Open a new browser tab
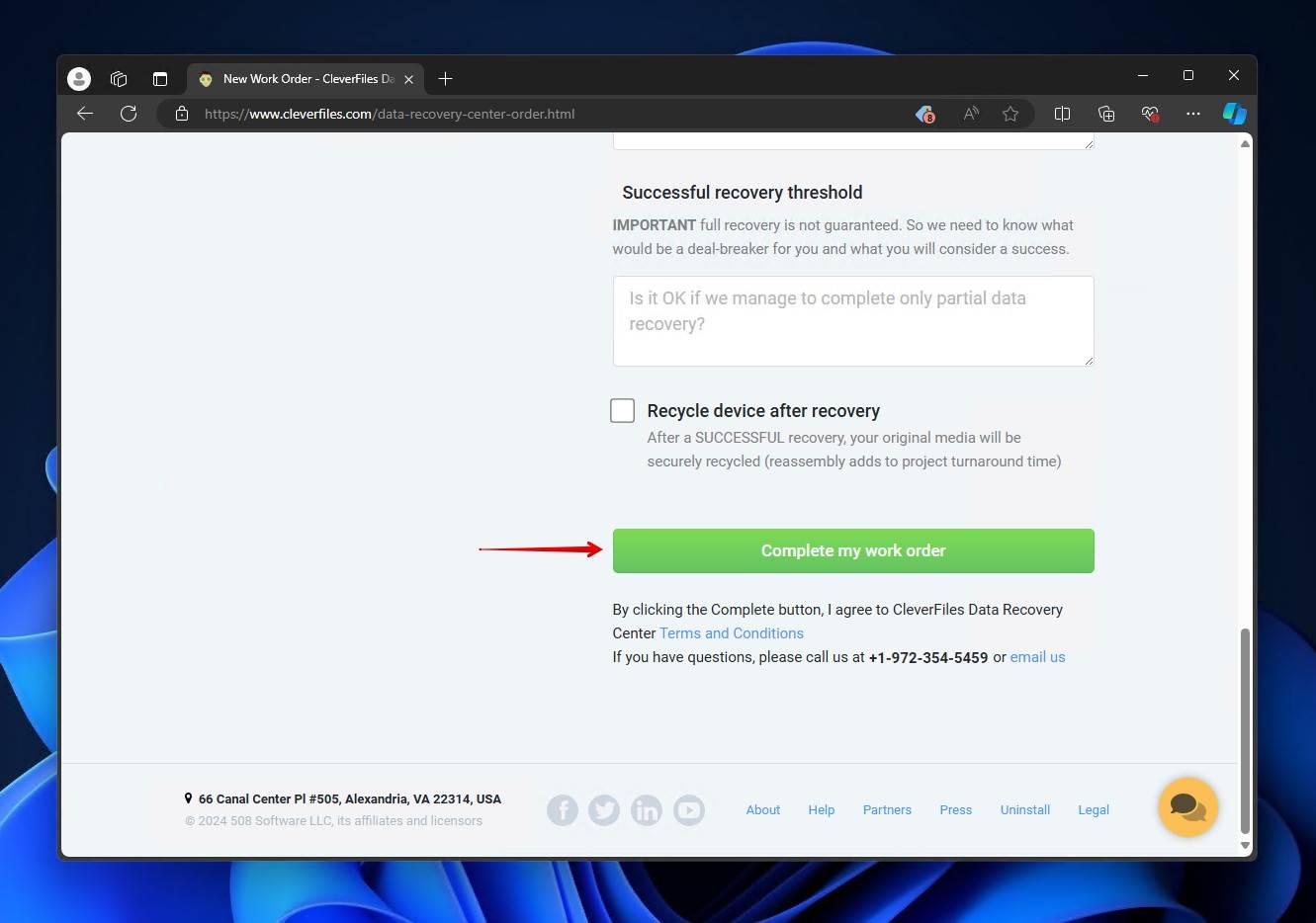This screenshot has width=1316, height=923. (x=445, y=79)
